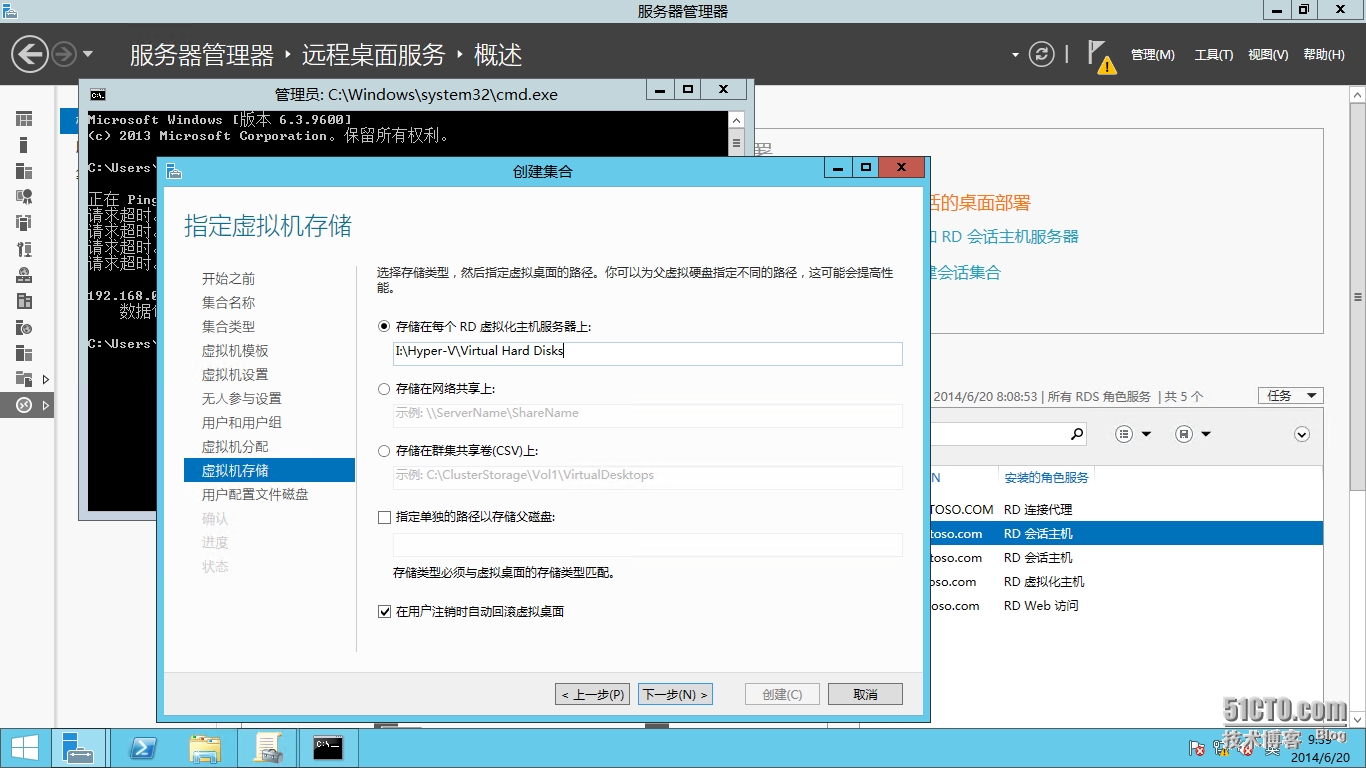Open the Windows Start button
The image size is (1366, 768).
click(x=24, y=748)
